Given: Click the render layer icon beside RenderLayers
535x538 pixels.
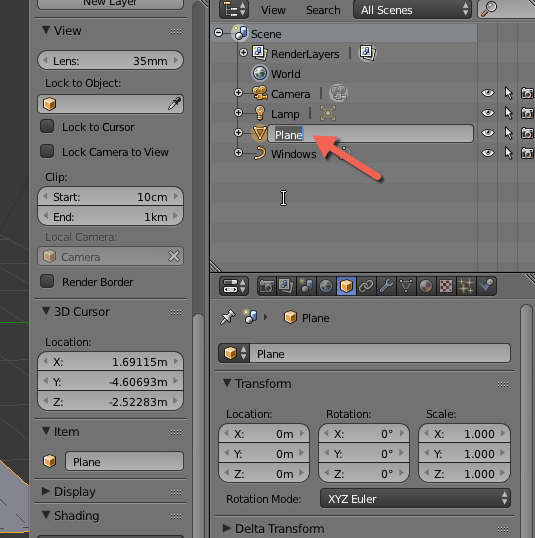Looking at the screenshot, I should coord(368,53).
